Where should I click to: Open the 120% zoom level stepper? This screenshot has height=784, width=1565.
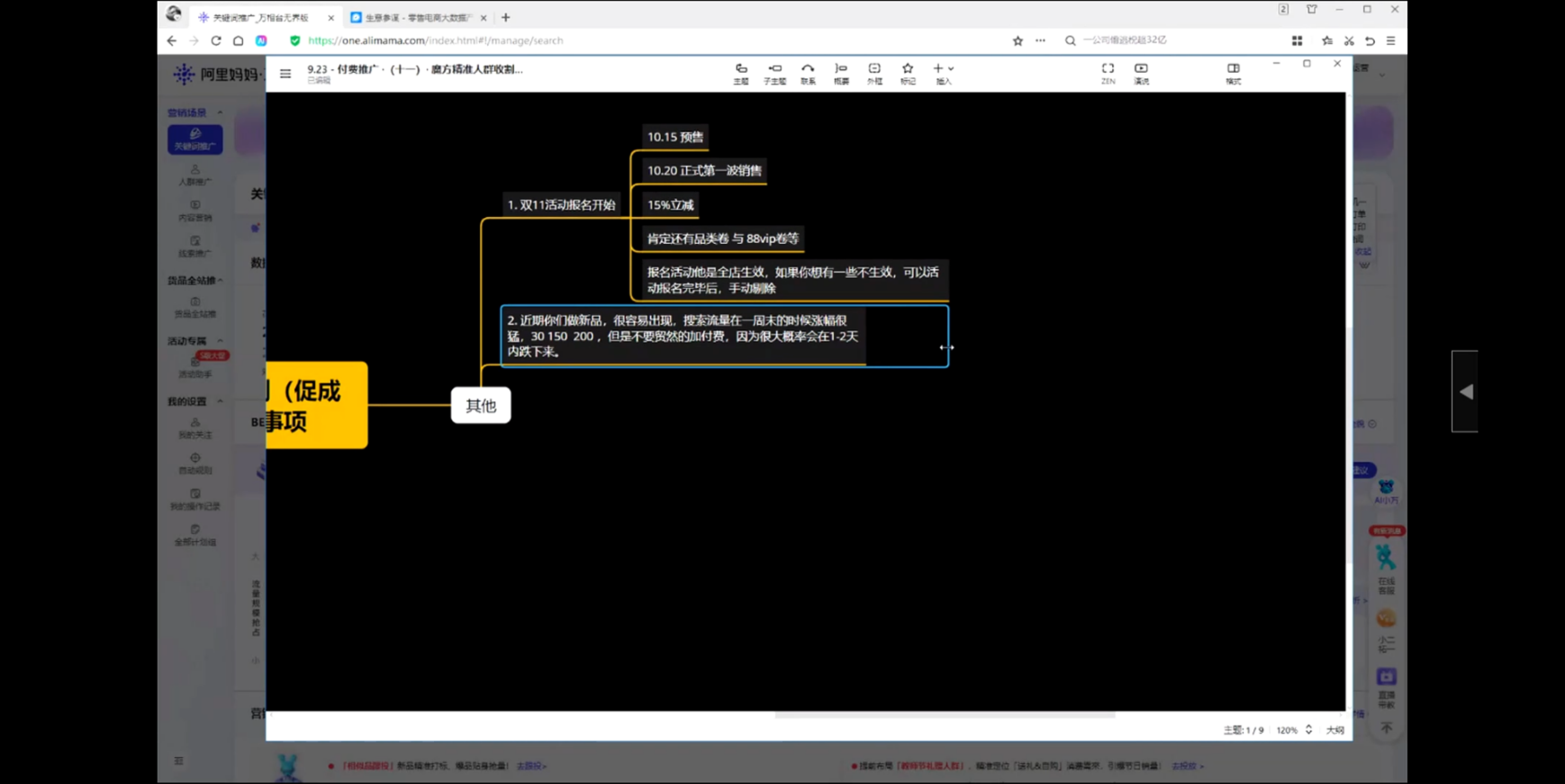tap(1308, 730)
